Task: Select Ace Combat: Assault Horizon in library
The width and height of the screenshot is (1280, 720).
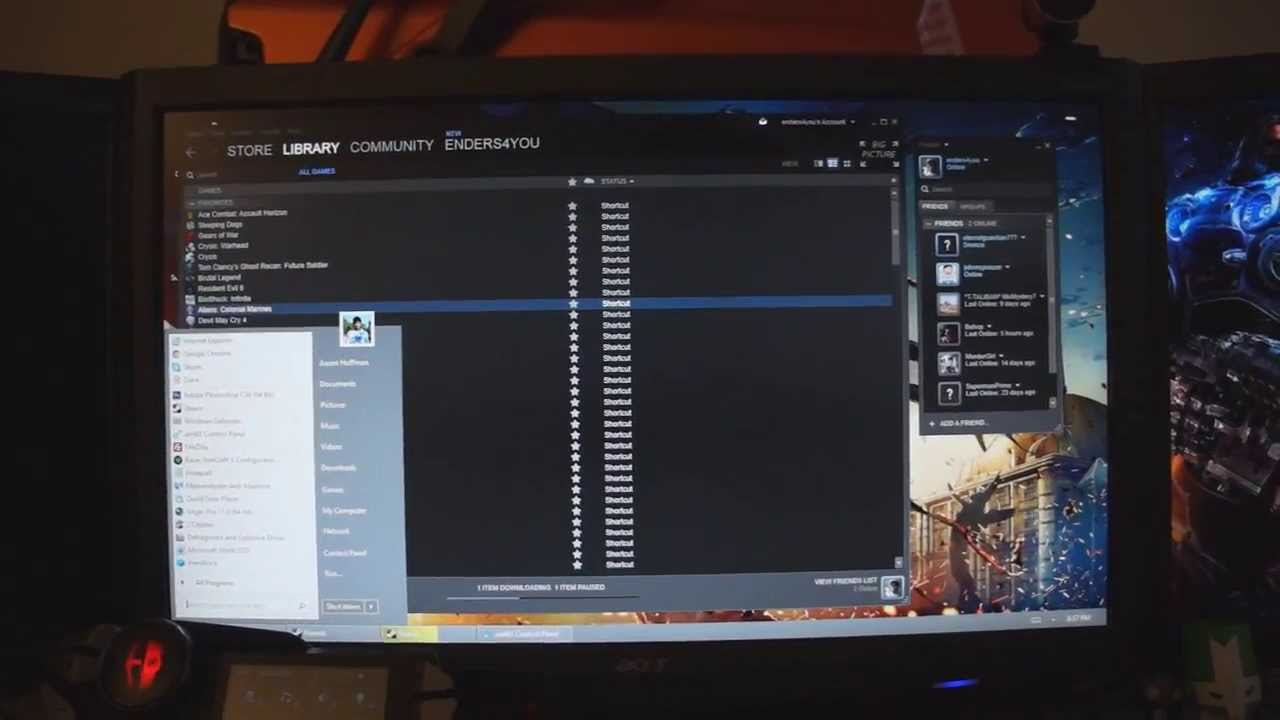Action: coord(242,213)
